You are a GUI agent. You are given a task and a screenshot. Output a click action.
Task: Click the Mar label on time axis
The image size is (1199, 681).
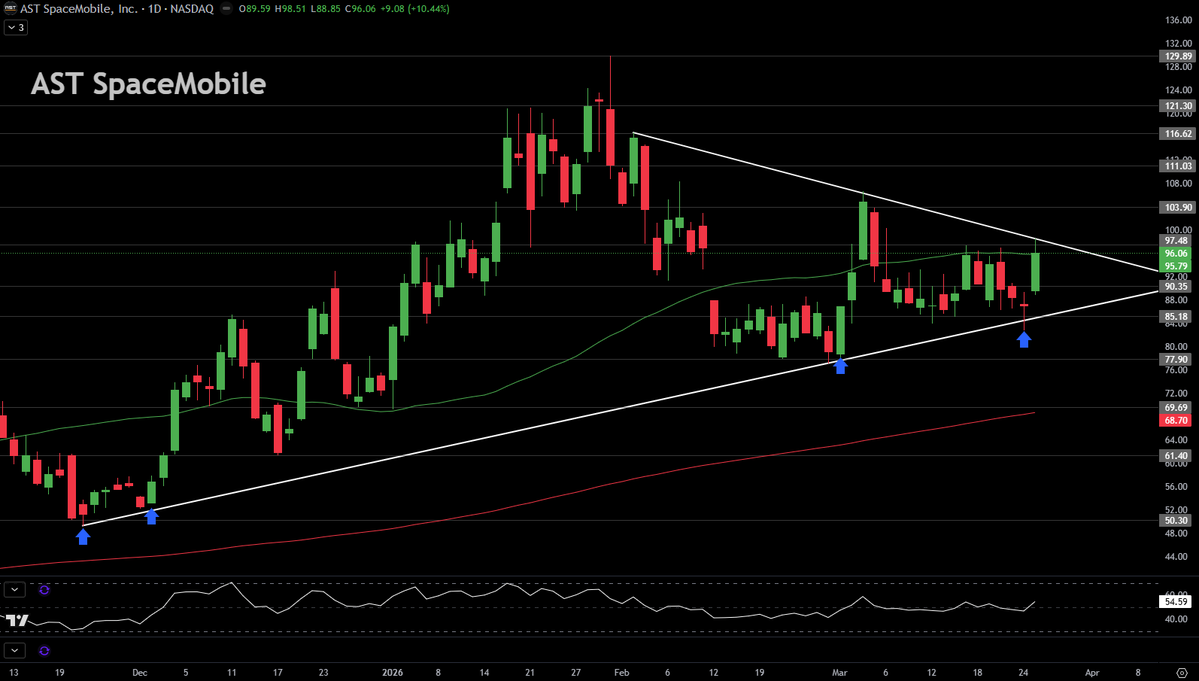tap(840, 673)
